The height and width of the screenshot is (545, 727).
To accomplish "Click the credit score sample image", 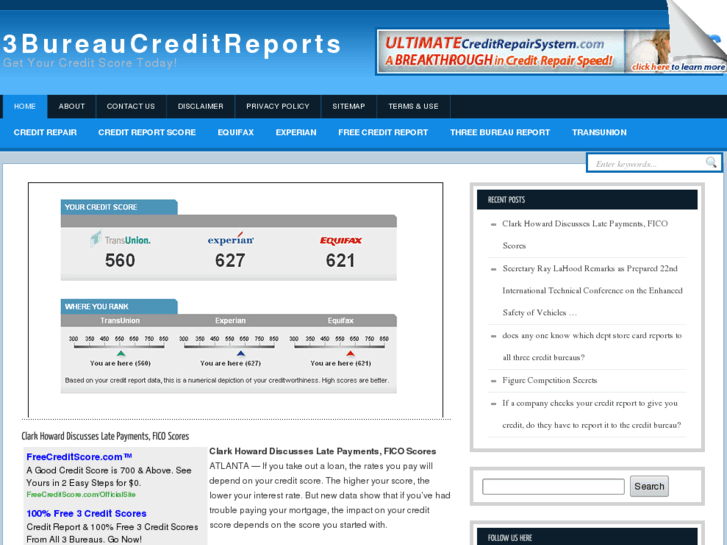I will point(236,300).
